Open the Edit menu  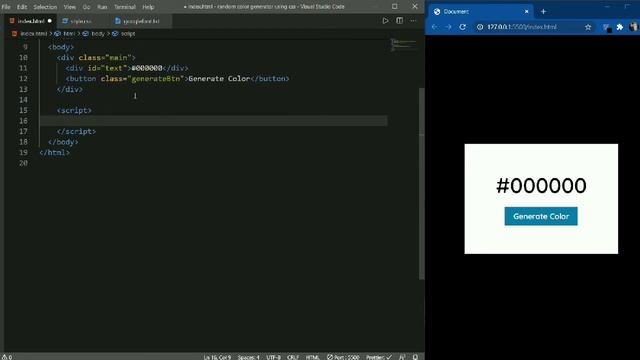click(22, 7)
